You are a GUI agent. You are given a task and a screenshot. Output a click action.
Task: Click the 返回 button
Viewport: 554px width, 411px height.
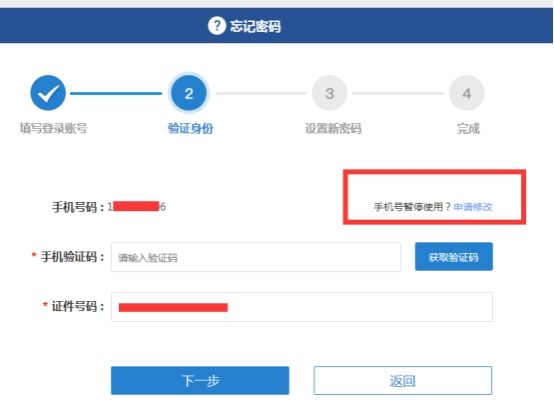tap(402, 381)
